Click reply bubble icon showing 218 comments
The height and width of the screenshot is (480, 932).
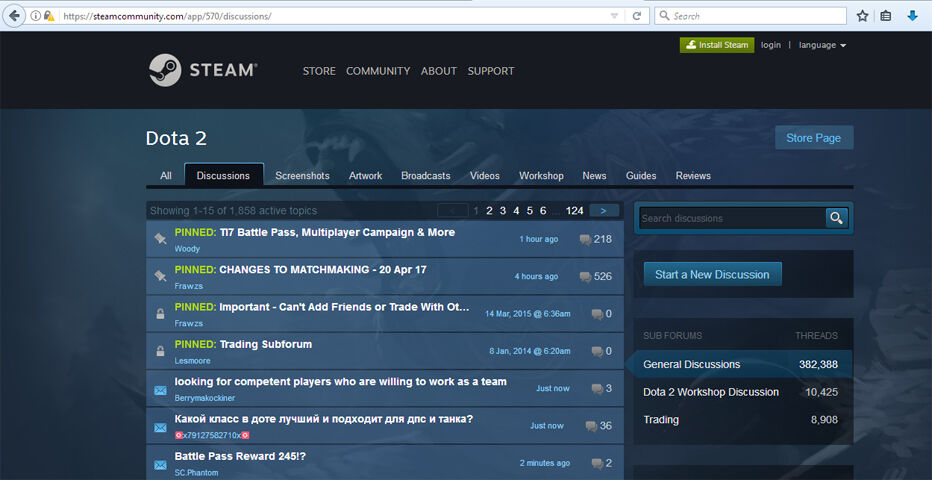tap(585, 239)
